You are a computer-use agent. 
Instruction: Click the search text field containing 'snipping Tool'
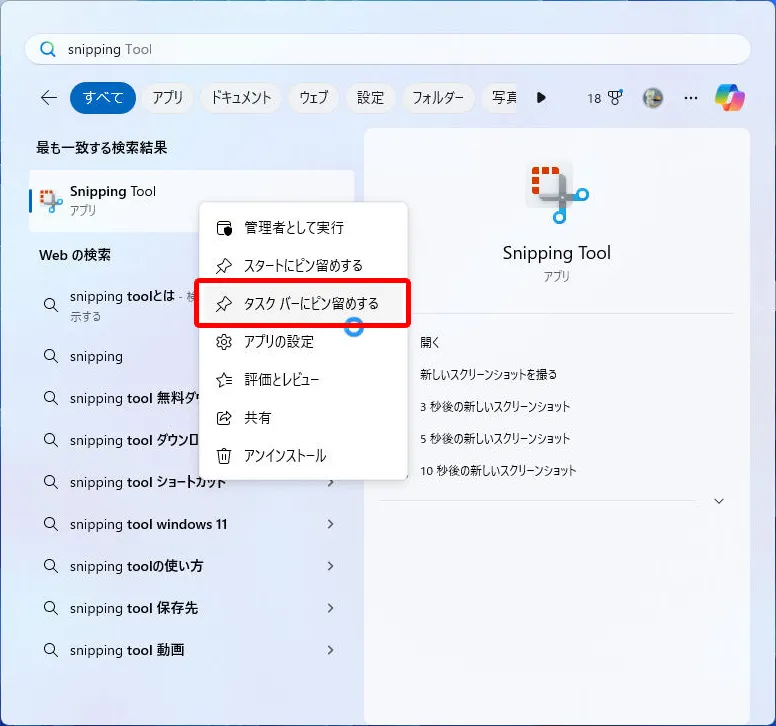(388, 49)
